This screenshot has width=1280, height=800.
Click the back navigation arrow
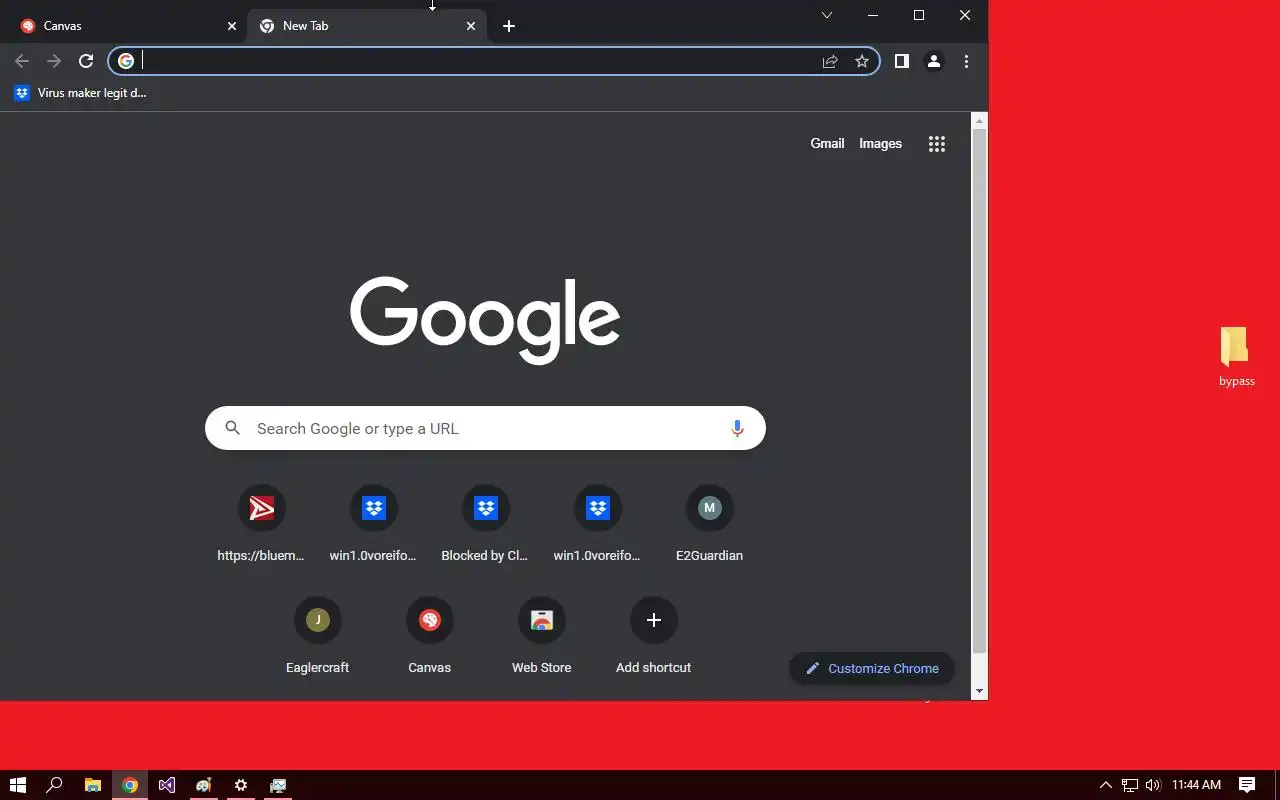click(x=22, y=61)
